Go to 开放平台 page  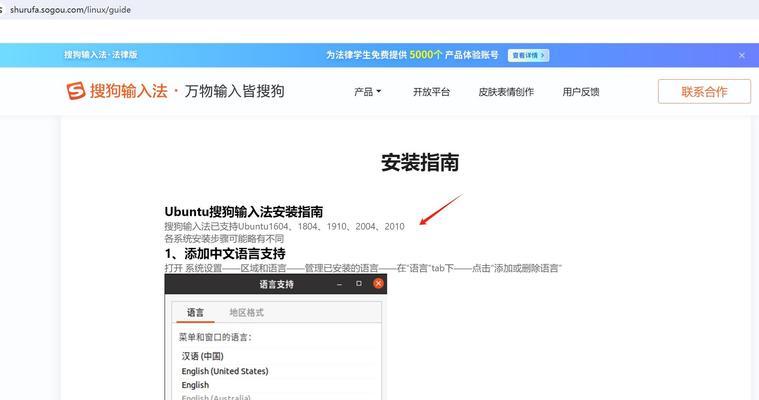tap(431, 92)
